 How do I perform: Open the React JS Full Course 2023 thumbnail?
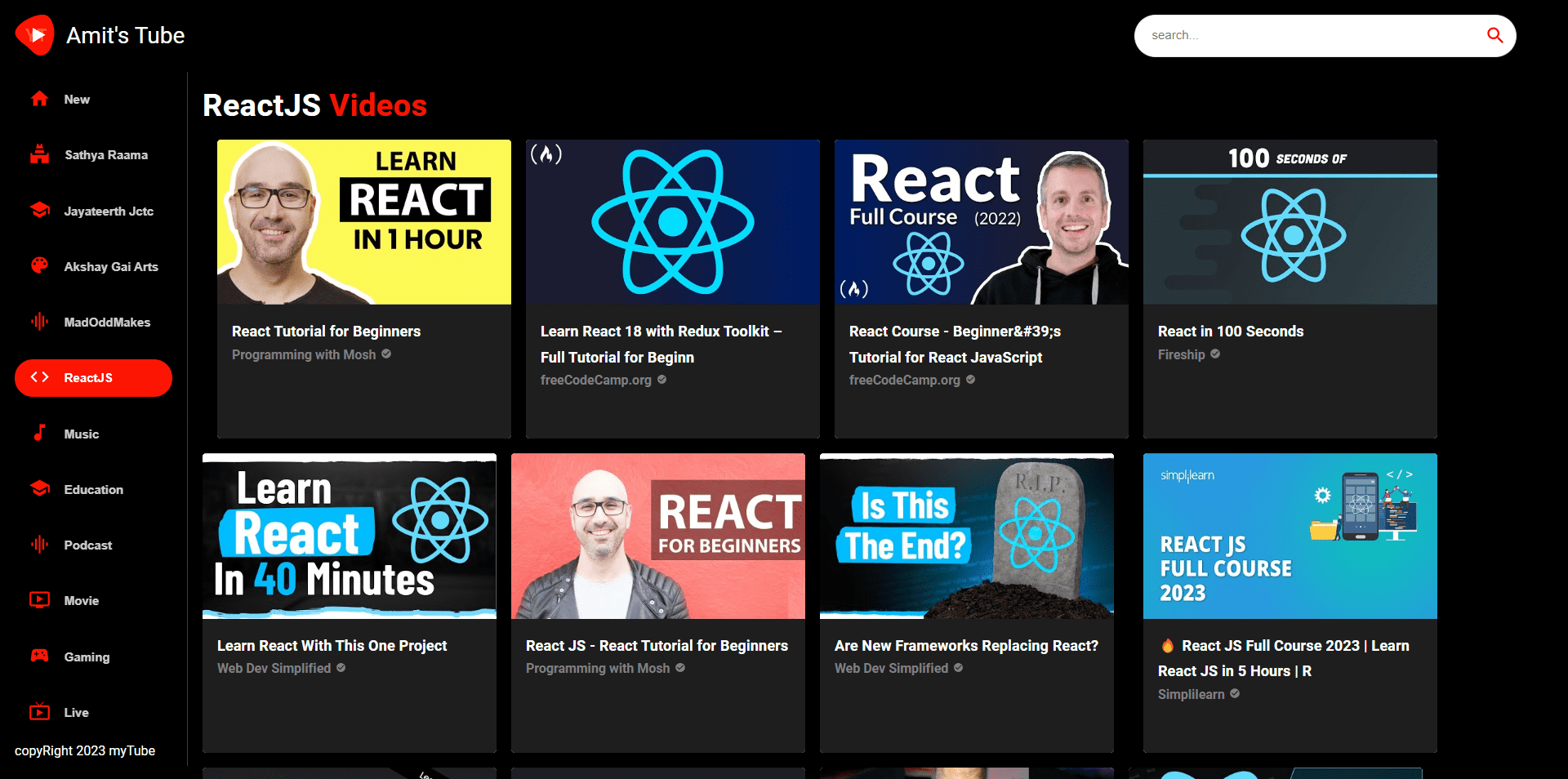1290,536
